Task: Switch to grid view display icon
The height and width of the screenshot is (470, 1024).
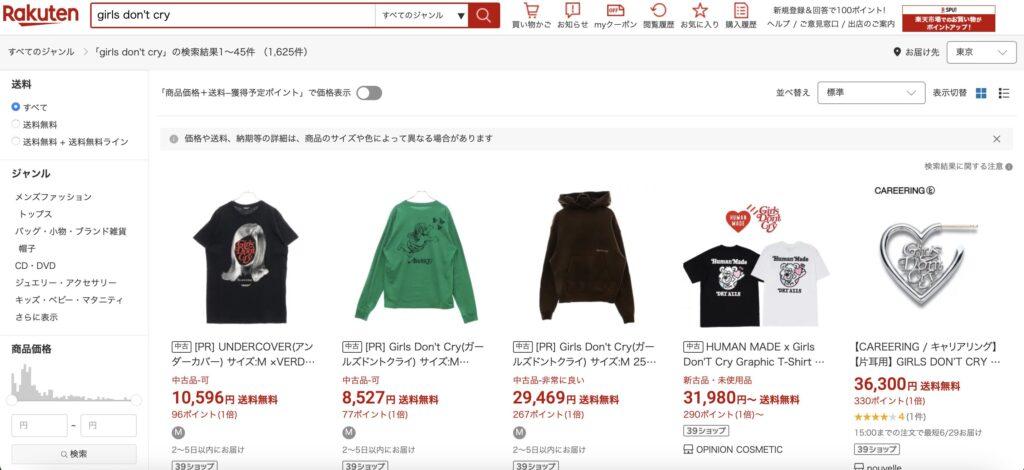Action: pyautogui.click(x=981, y=93)
